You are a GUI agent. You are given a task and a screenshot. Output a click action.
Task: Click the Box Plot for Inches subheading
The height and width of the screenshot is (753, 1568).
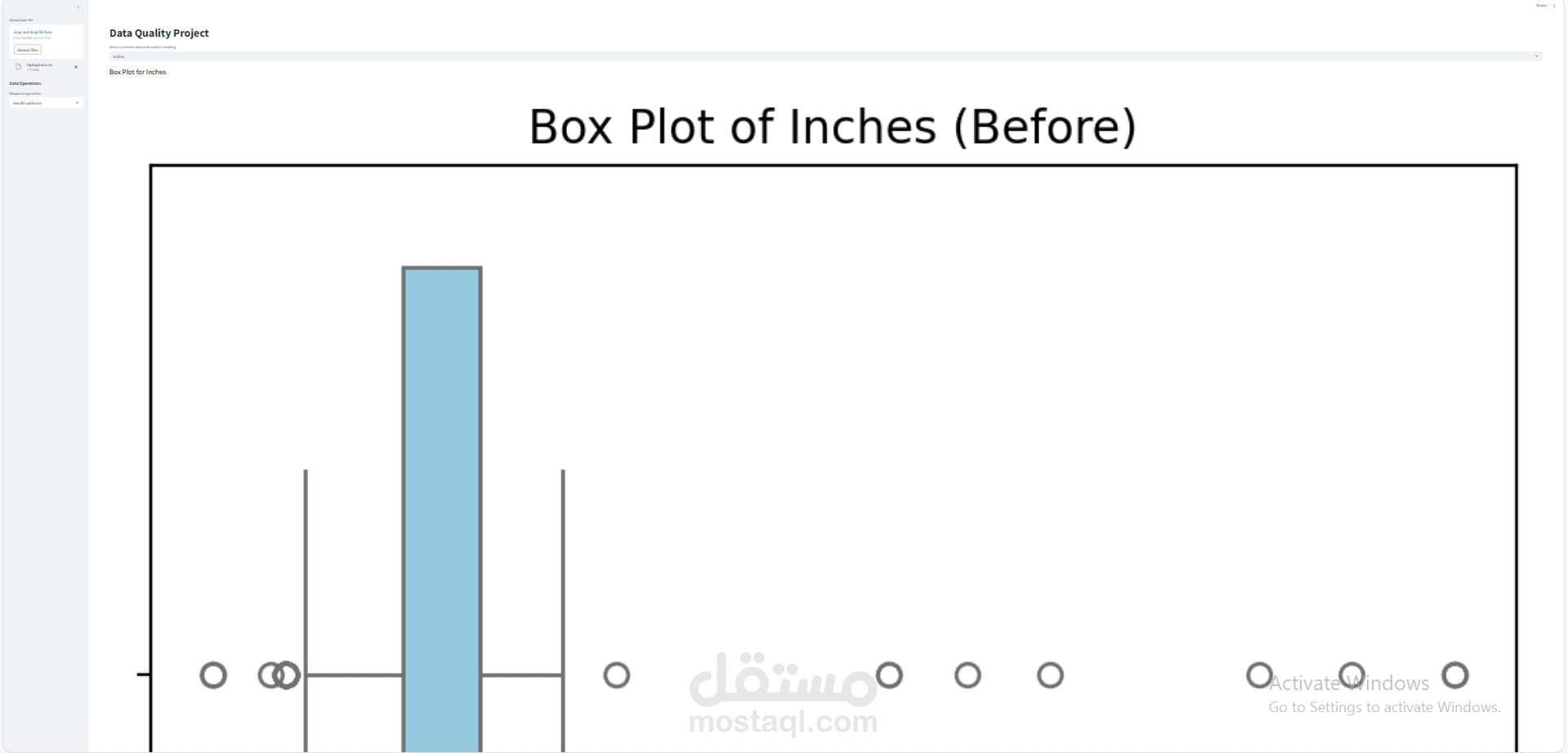[137, 72]
